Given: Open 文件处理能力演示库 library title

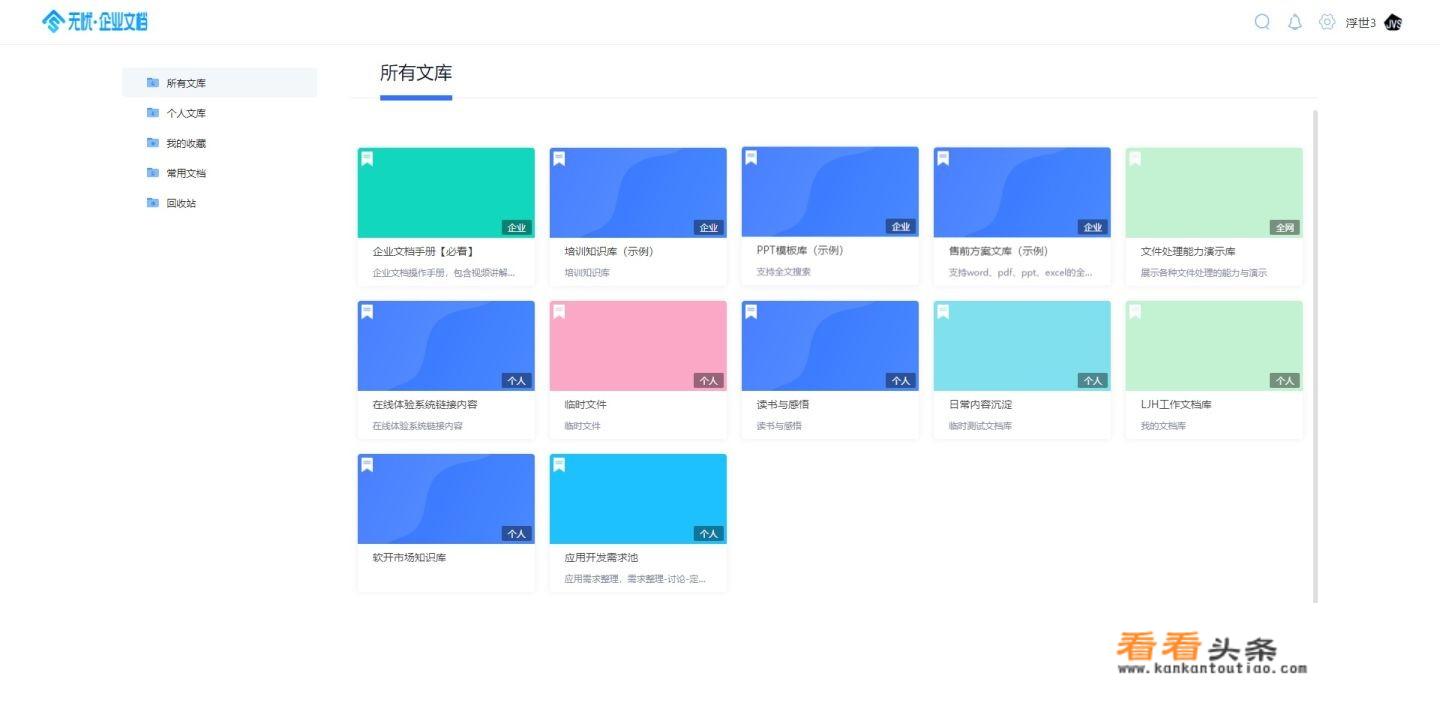Looking at the screenshot, I should pyautogui.click(x=1188, y=251).
